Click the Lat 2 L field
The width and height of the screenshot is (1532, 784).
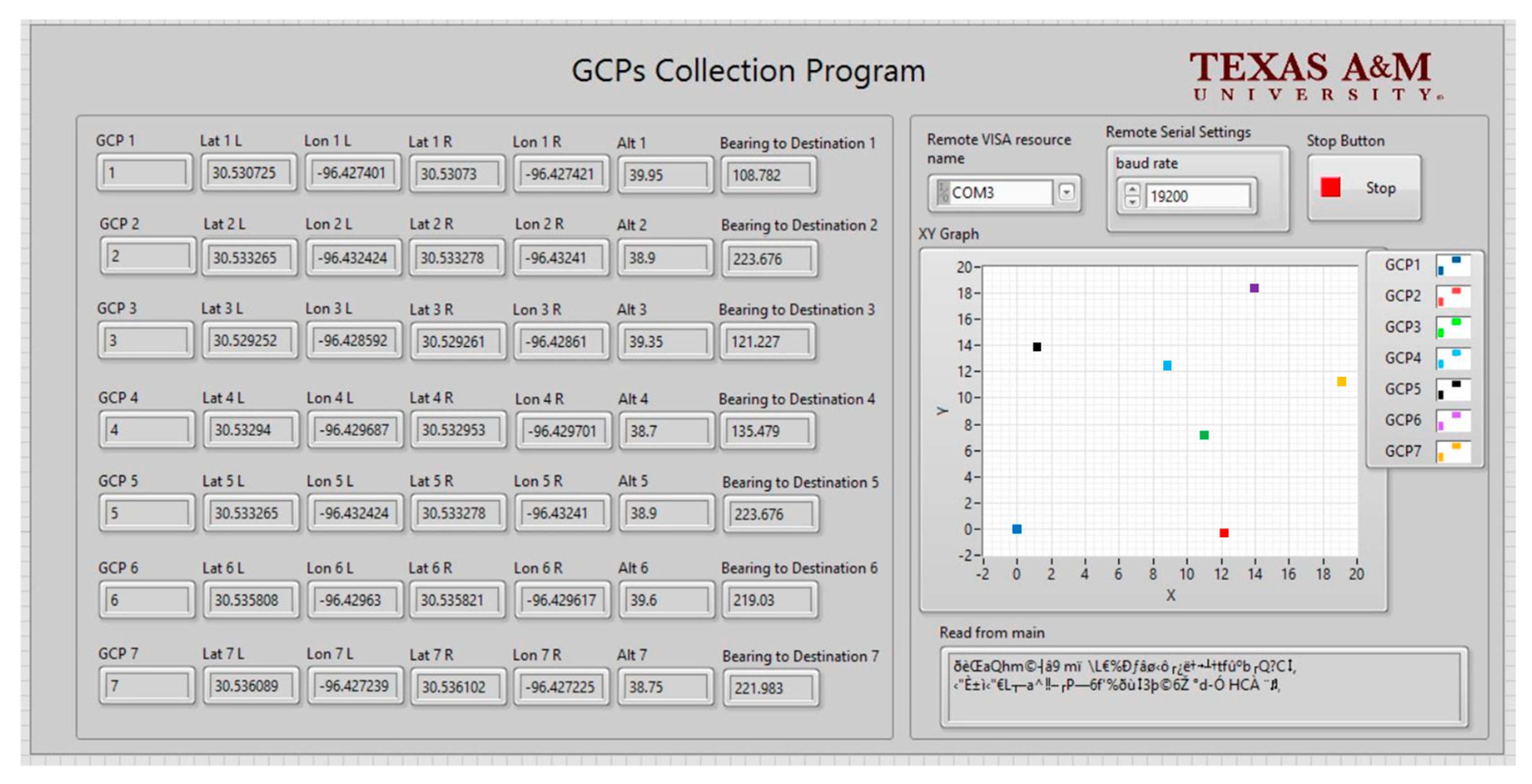[x=250, y=258]
